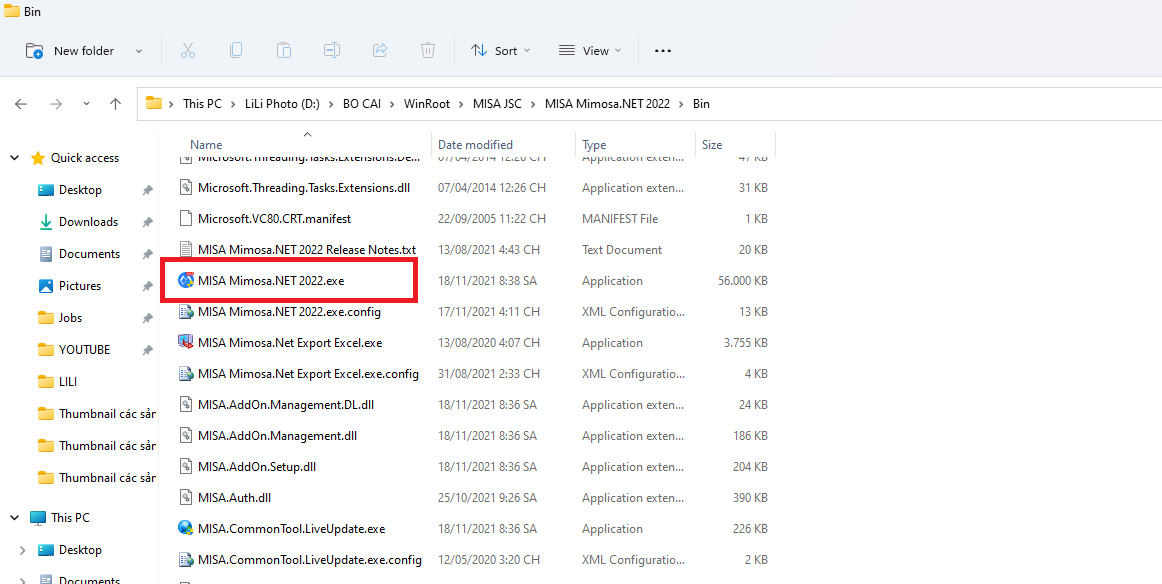Click the Forward navigation arrow
Viewport: 1162px width, 584px height.
pyautogui.click(x=56, y=104)
